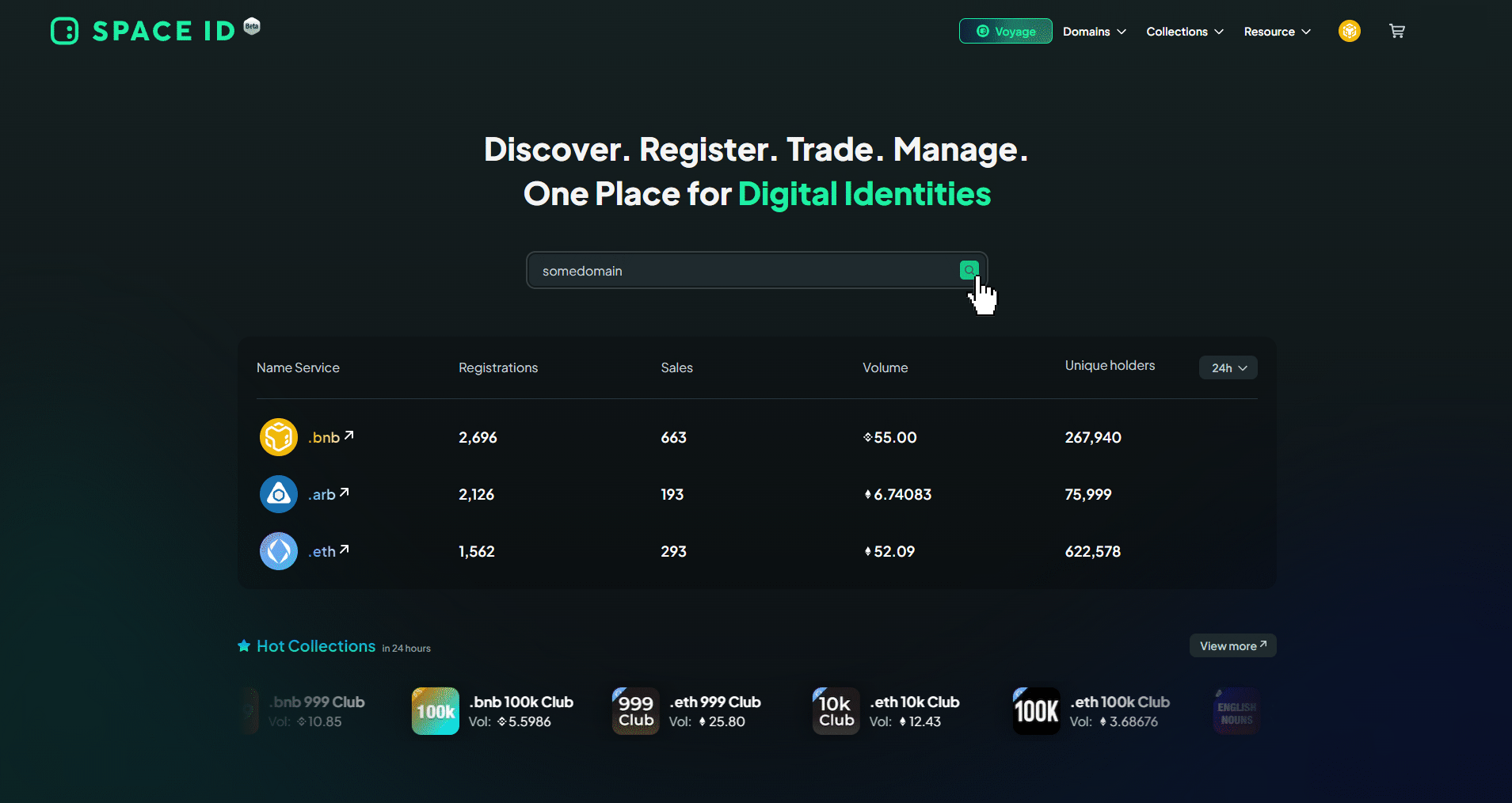Click the Beta badge by logo
The width and height of the screenshot is (1512, 803).
pyautogui.click(x=252, y=26)
